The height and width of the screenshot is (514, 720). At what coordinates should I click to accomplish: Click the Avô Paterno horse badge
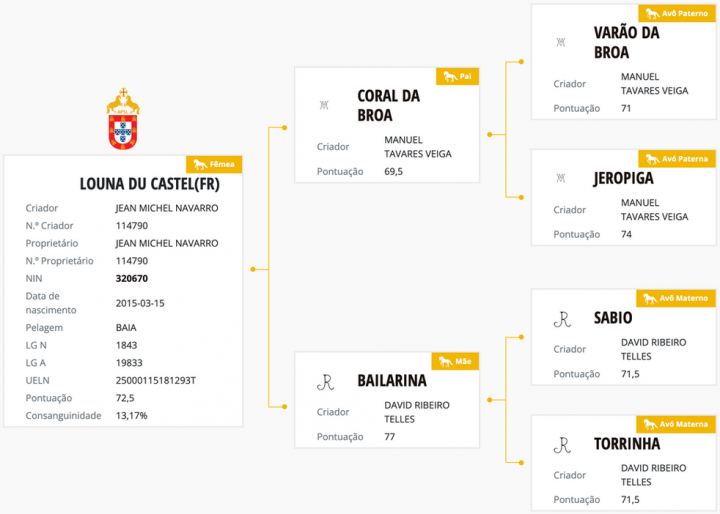pyautogui.click(x=675, y=13)
